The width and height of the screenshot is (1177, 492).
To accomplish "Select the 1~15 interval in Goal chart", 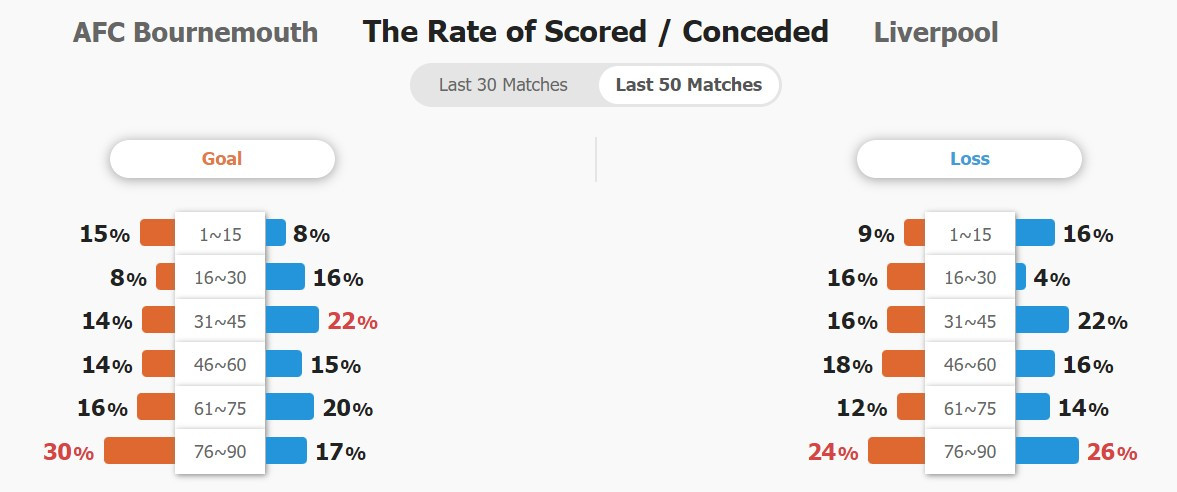I will click(x=220, y=234).
